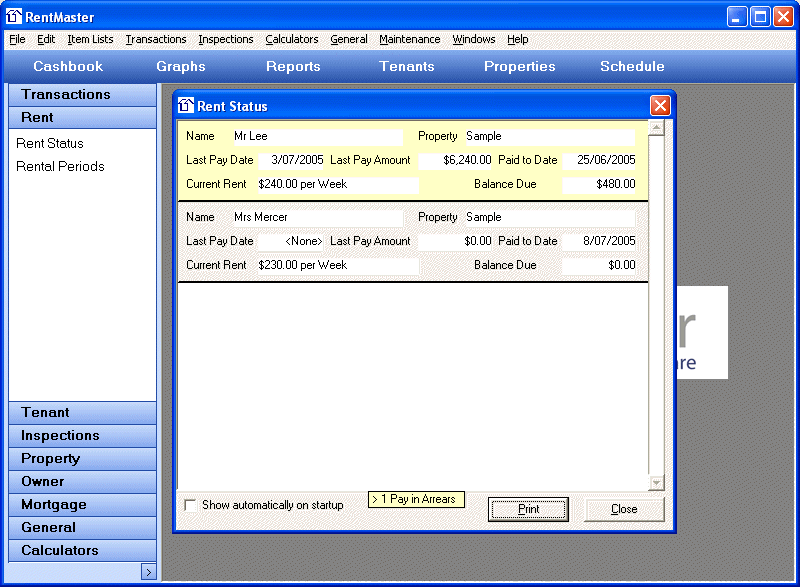Open the Reports section
The width and height of the screenshot is (800, 587).
(x=293, y=66)
